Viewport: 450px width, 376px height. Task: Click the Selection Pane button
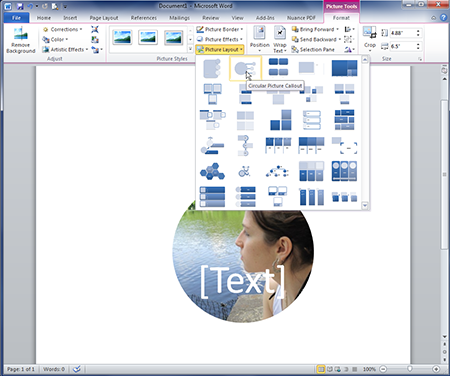coord(313,50)
